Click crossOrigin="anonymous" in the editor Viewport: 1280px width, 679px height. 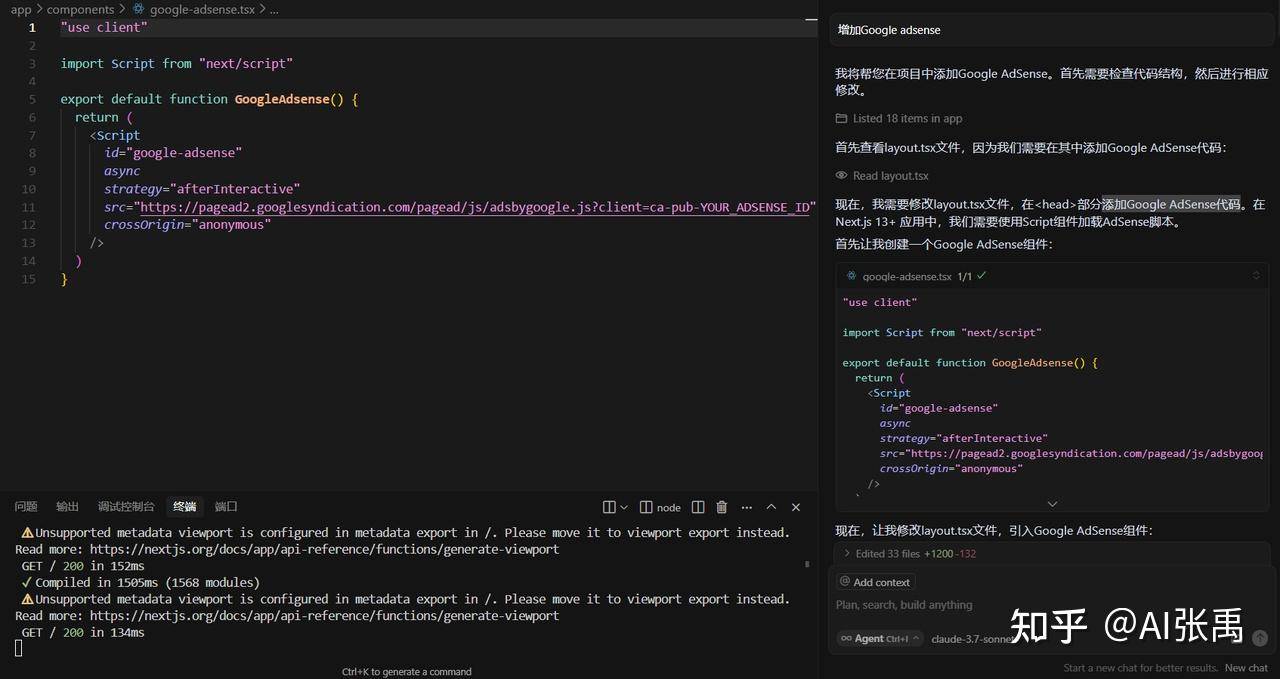click(x=188, y=225)
